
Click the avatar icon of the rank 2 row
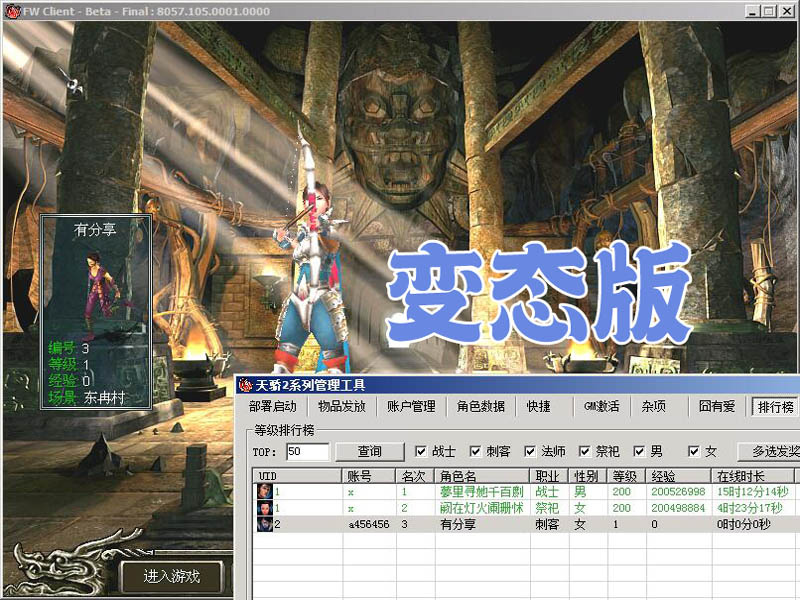point(265,508)
